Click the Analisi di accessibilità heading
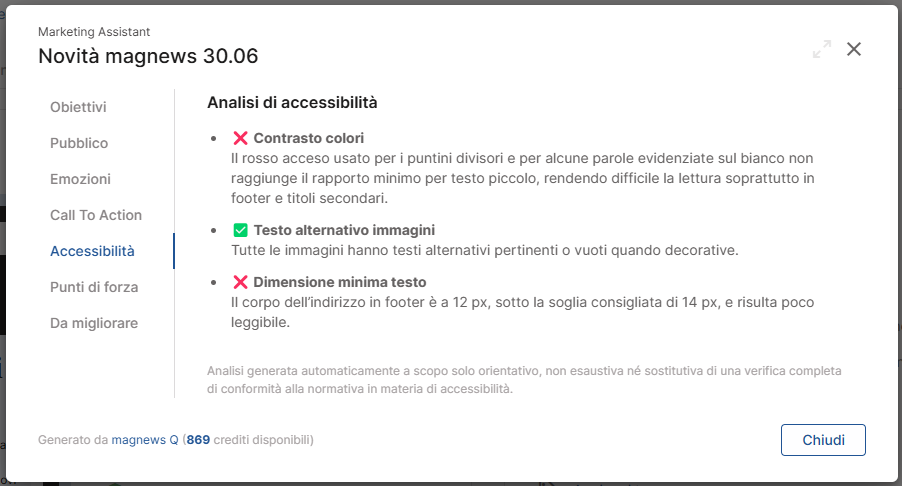 click(292, 102)
